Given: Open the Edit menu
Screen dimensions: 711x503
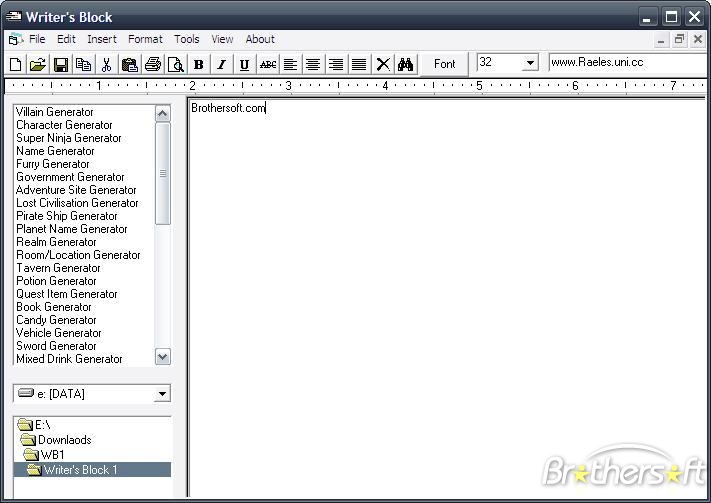Looking at the screenshot, I should pyautogui.click(x=66, y=39).
